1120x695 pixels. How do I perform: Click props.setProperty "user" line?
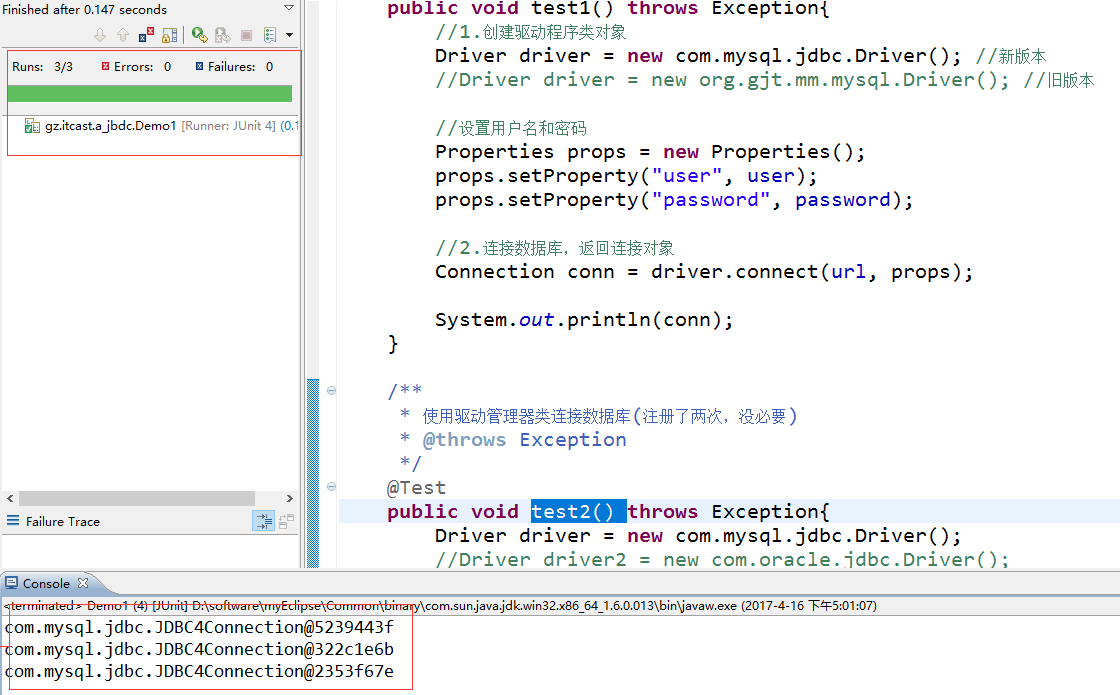click(626, 176)
